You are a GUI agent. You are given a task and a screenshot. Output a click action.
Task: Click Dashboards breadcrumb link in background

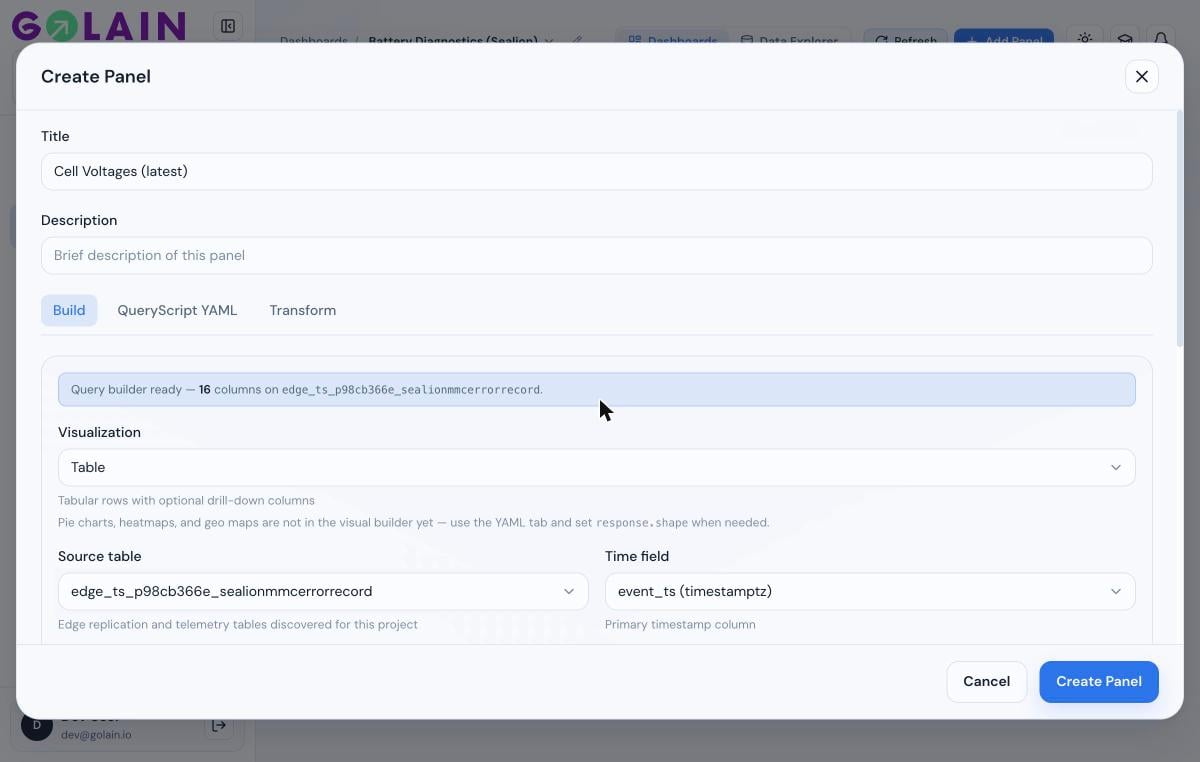(313, 41)
